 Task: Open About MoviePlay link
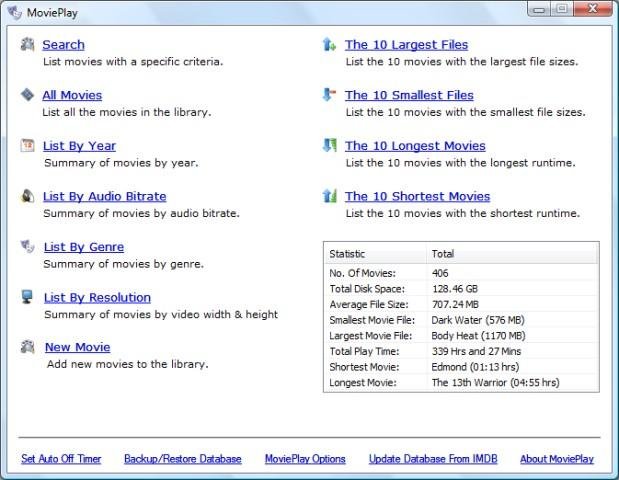(557, 459)
